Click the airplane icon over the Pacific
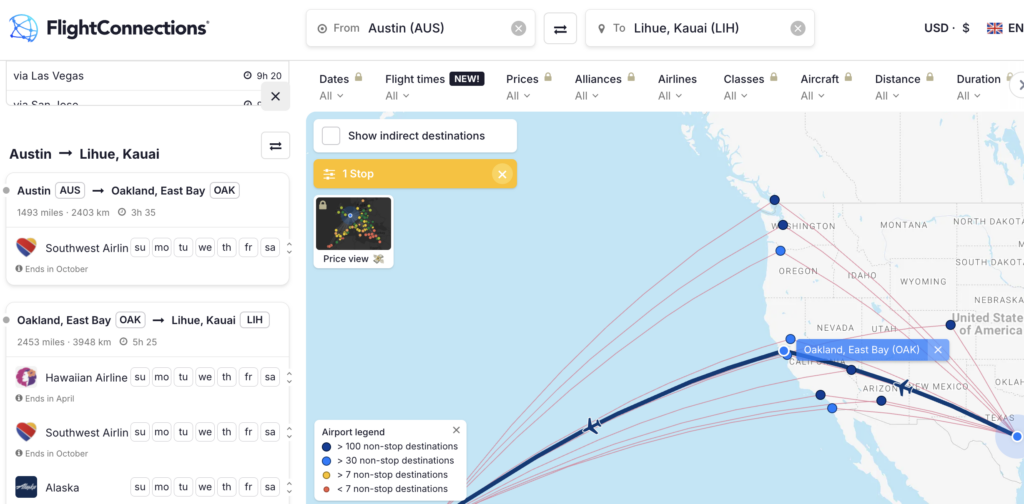This screenshot has height=504, width=1024. coord(592,427)
